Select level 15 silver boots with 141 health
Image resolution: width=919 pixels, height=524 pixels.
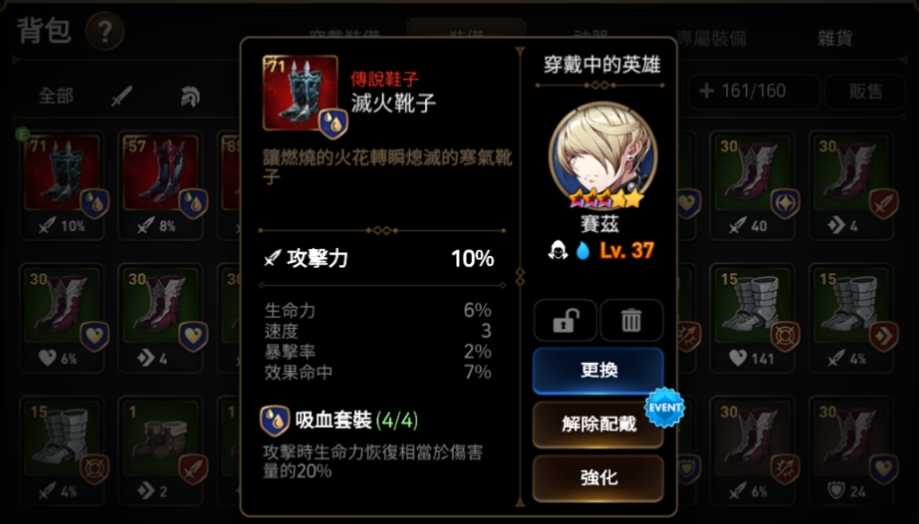coord(753,318)
